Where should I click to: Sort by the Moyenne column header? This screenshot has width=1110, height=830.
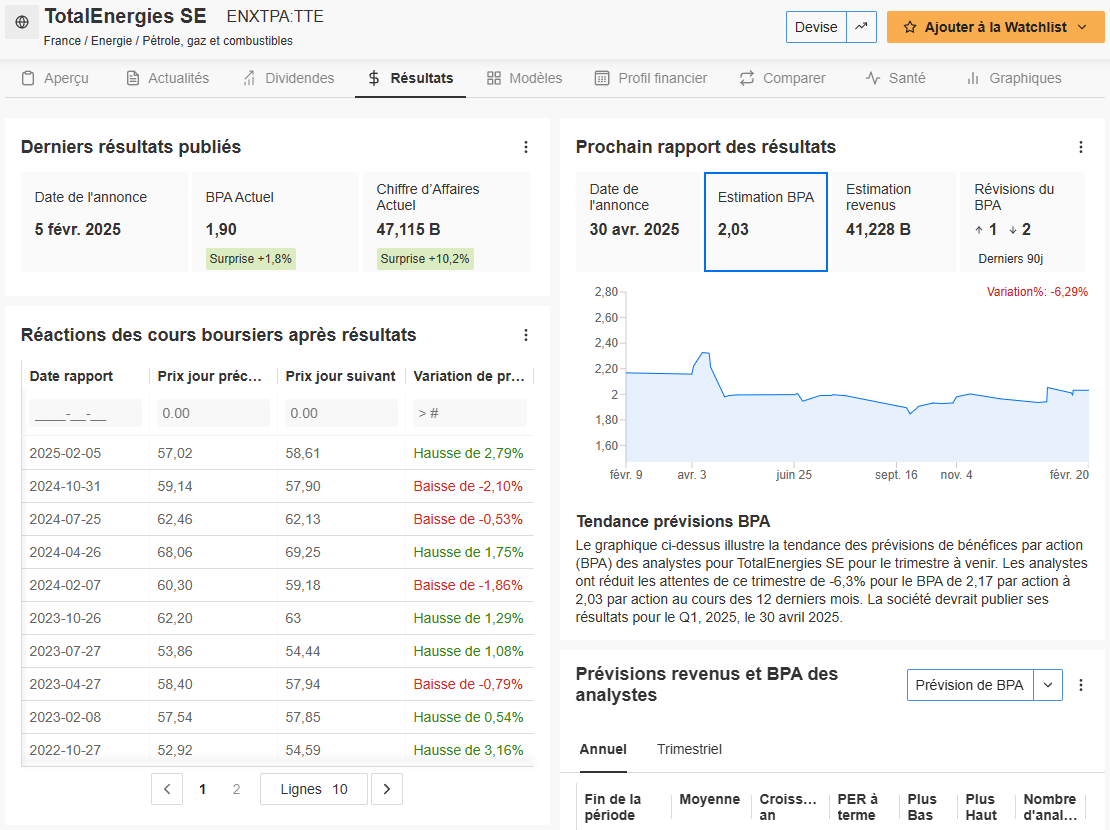710,800
